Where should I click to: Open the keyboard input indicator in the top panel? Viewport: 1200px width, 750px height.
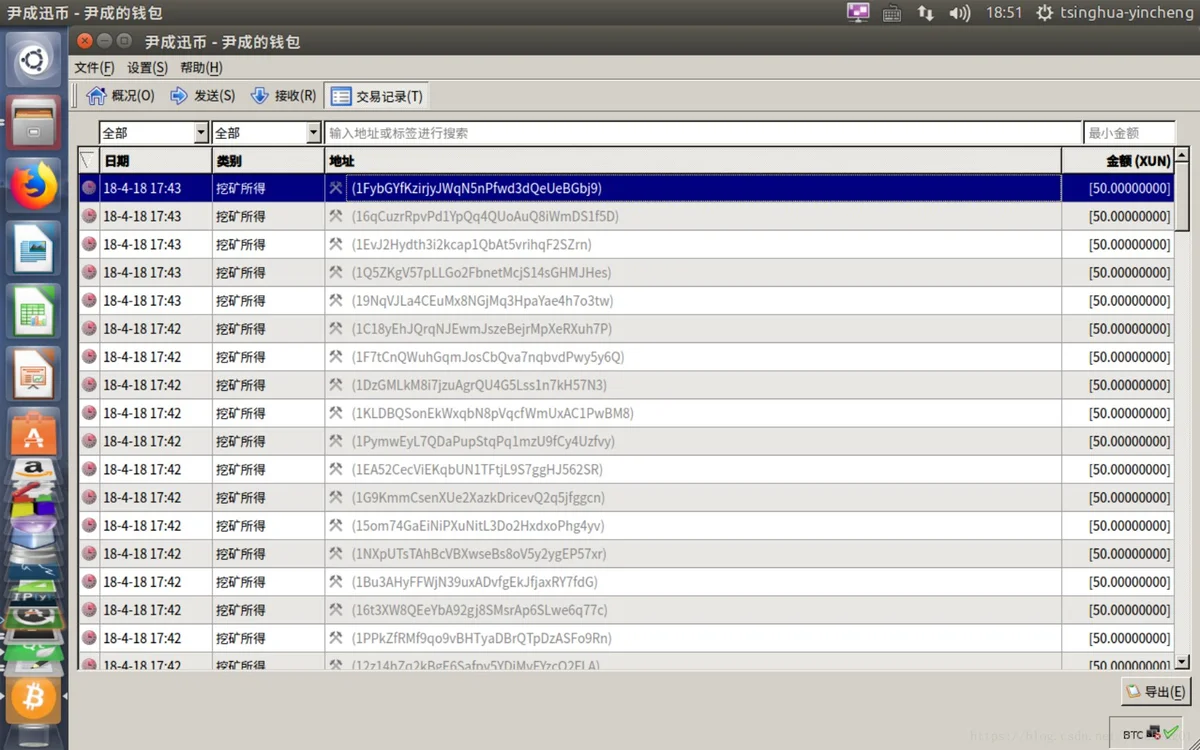(x=892, y=13)
